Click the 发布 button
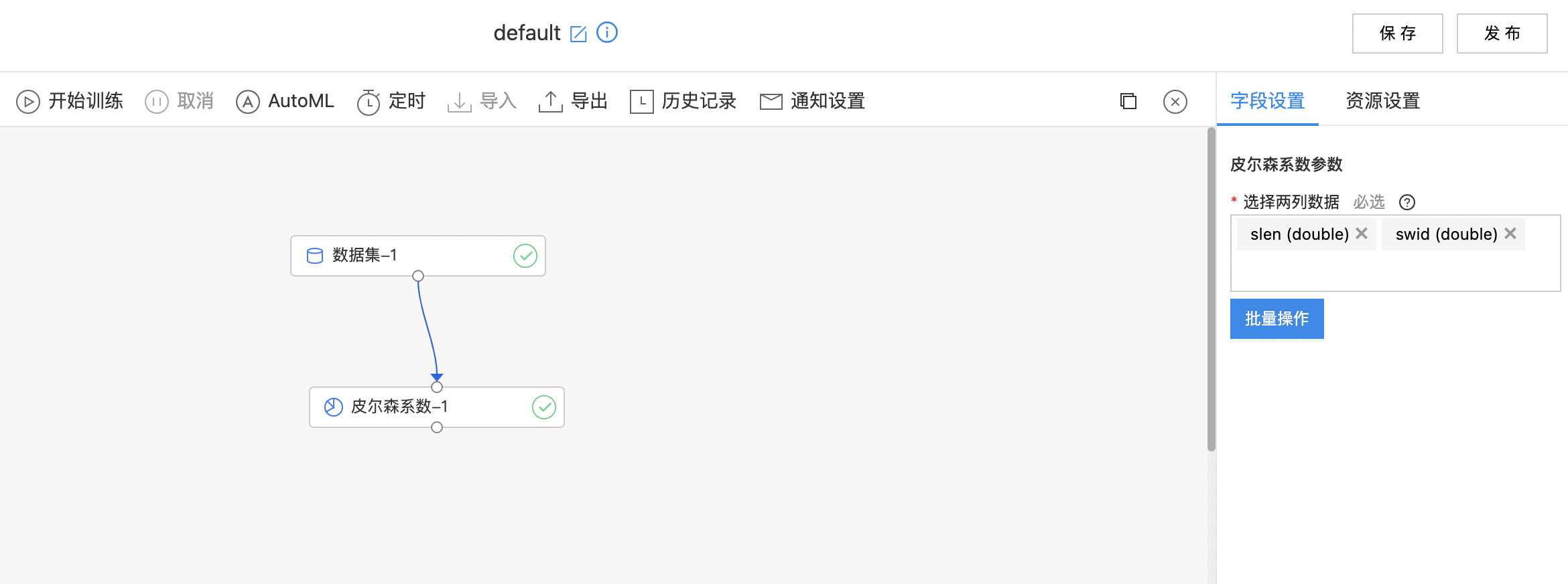Image resolution: width=1568 pixels, height=584 pixels. [1502, 33]
